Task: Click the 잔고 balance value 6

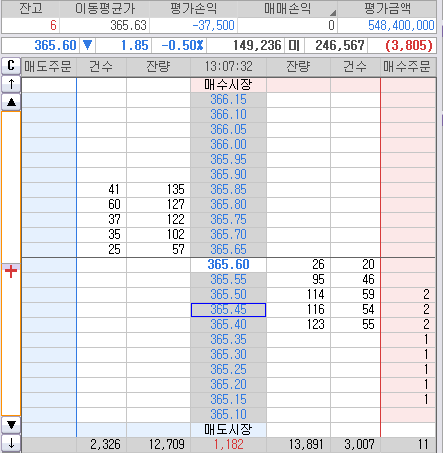Action: click(53, 26)
